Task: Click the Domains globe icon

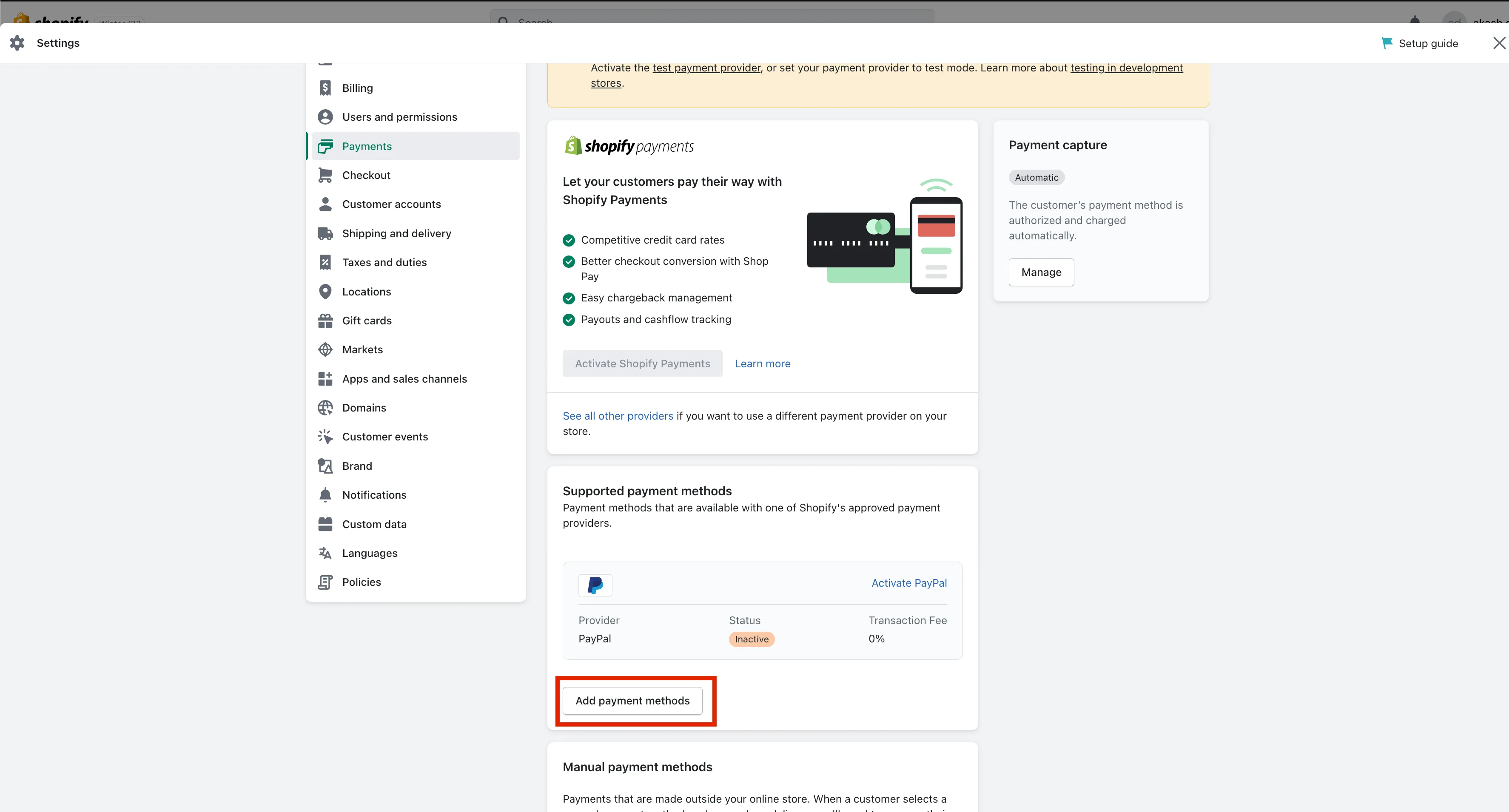Action: point(325,408)
